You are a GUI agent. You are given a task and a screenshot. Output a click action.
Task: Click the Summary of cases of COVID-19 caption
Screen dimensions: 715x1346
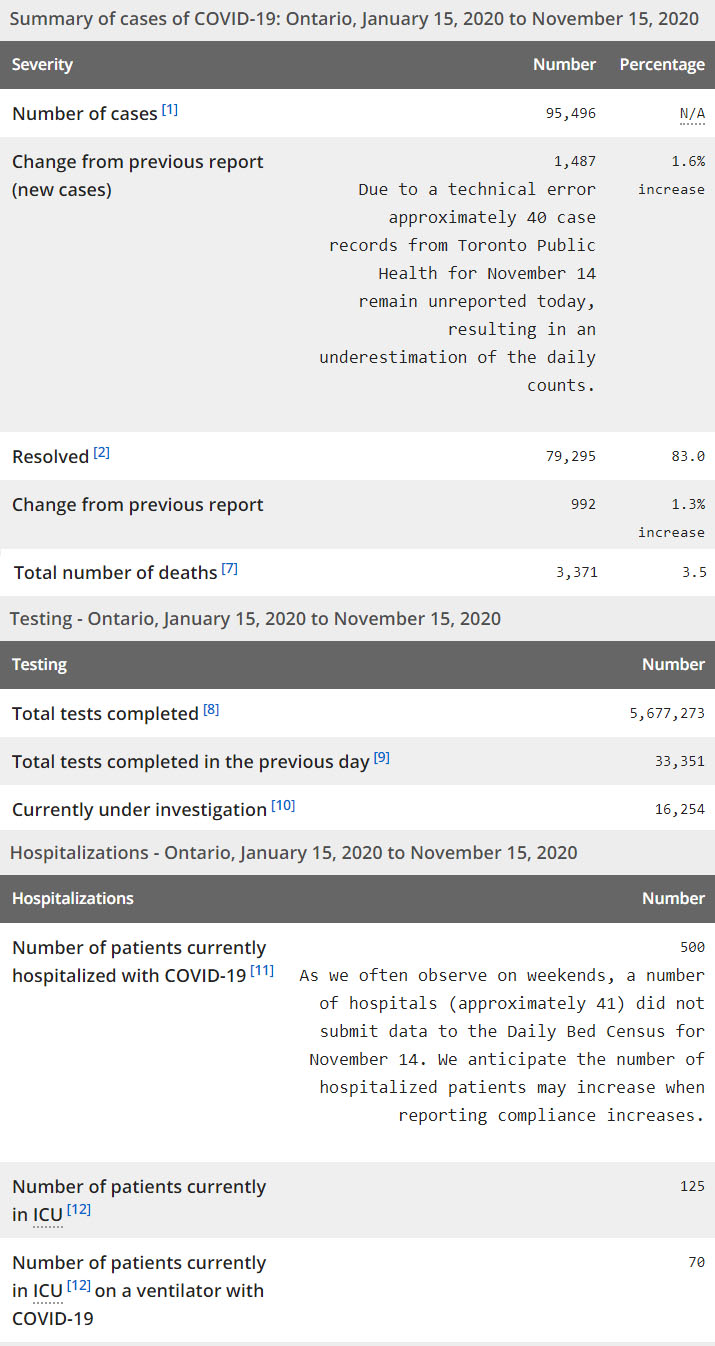tap(355, 19)
